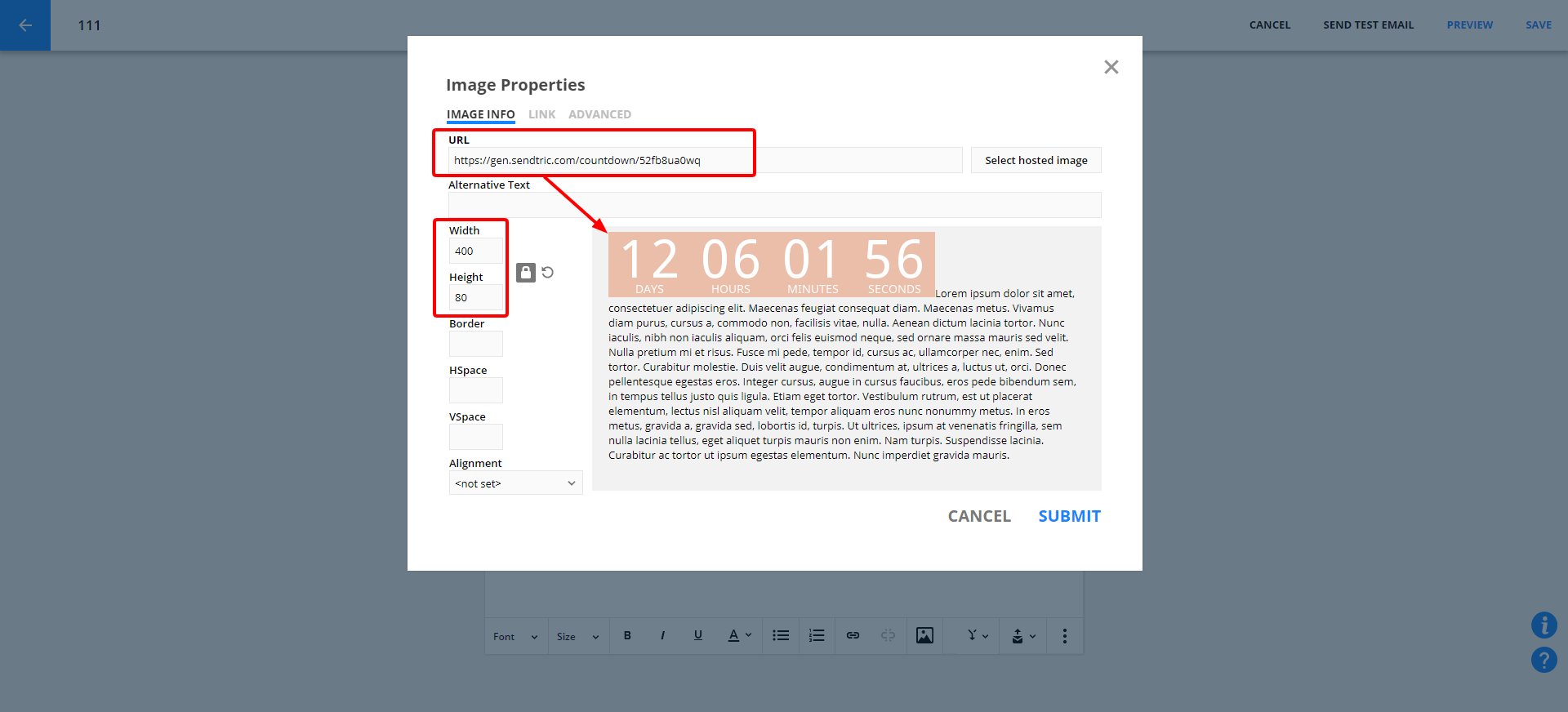The width and height of the screenshot is (1568, 712).
Task: Click the blue help question icon
Action: (1543, 660)
